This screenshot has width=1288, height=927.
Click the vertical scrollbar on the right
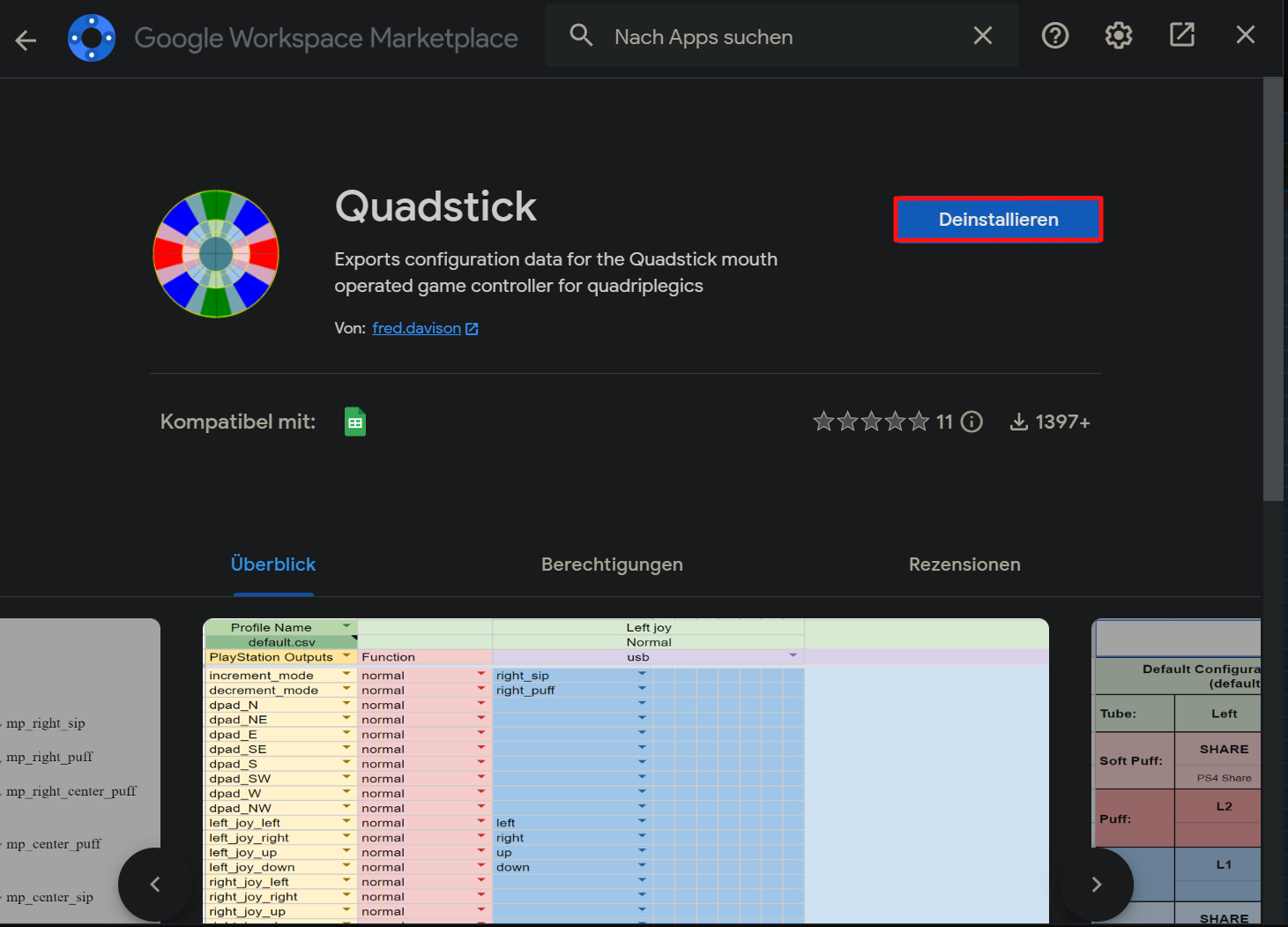pyautogui.click(x=1273, y=291)
